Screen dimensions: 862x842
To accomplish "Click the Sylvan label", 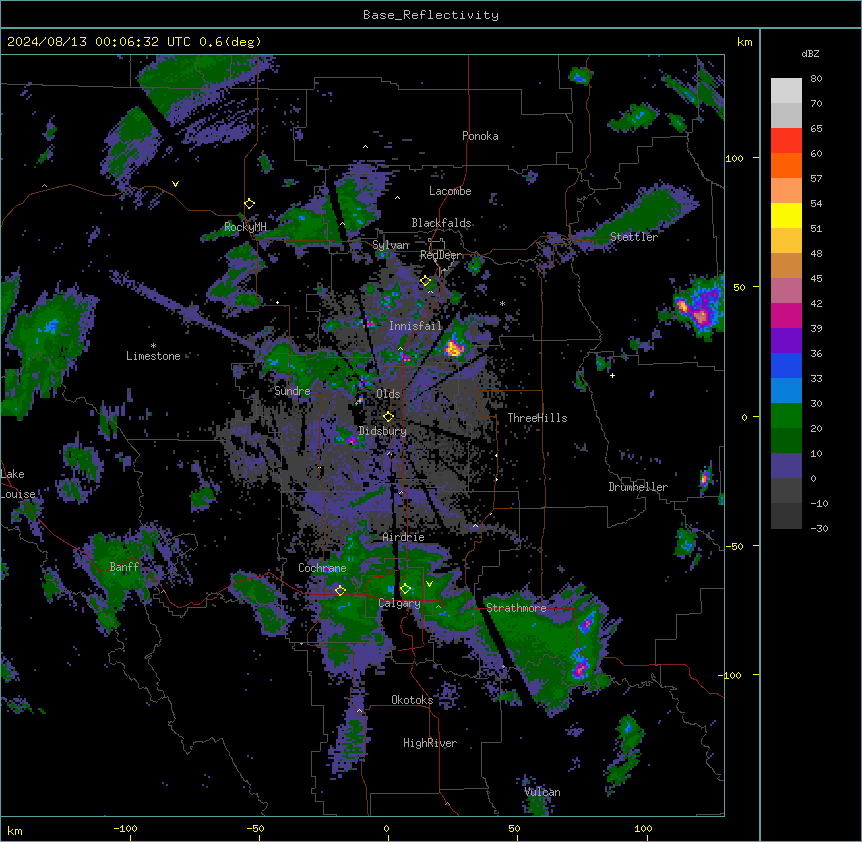I will coord(390,245).
